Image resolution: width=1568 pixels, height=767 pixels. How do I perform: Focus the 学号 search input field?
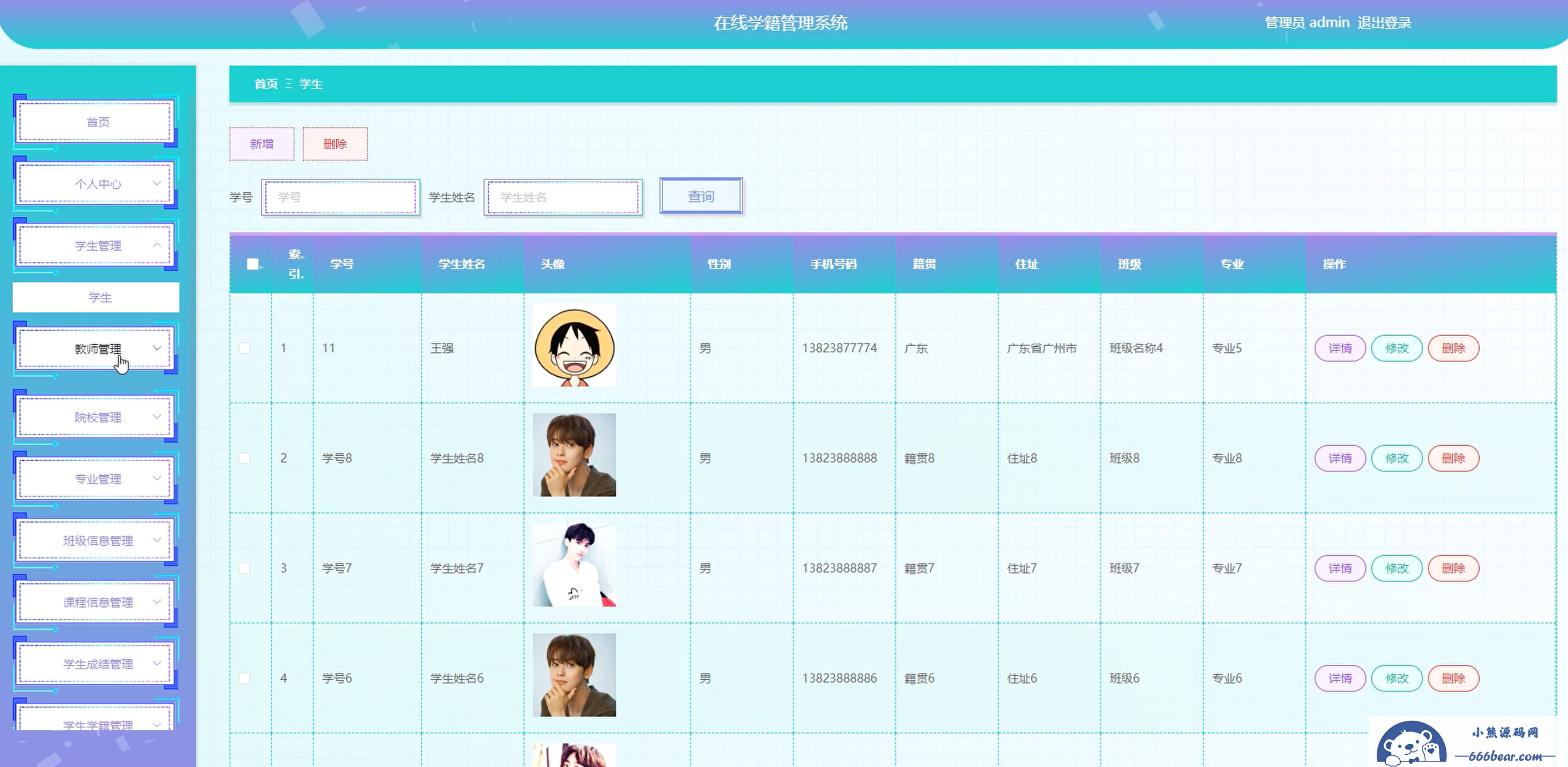tap(341, 197)
